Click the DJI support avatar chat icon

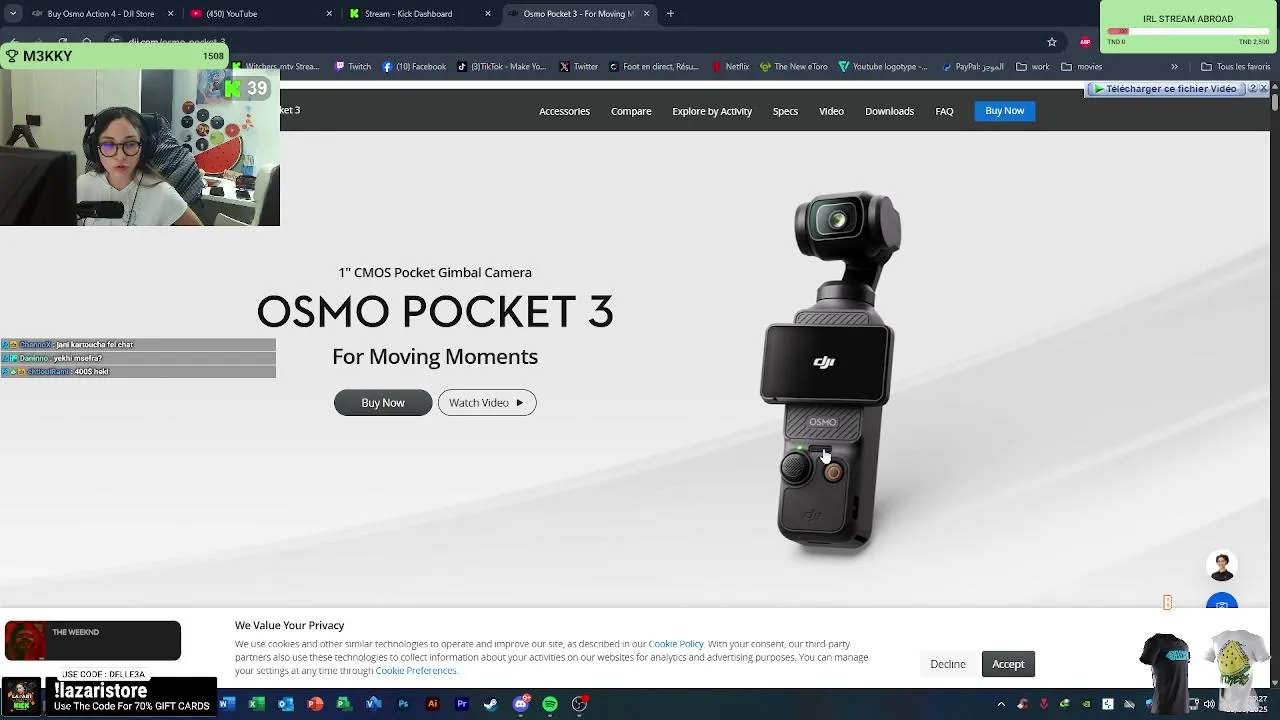coord(1221,565)
